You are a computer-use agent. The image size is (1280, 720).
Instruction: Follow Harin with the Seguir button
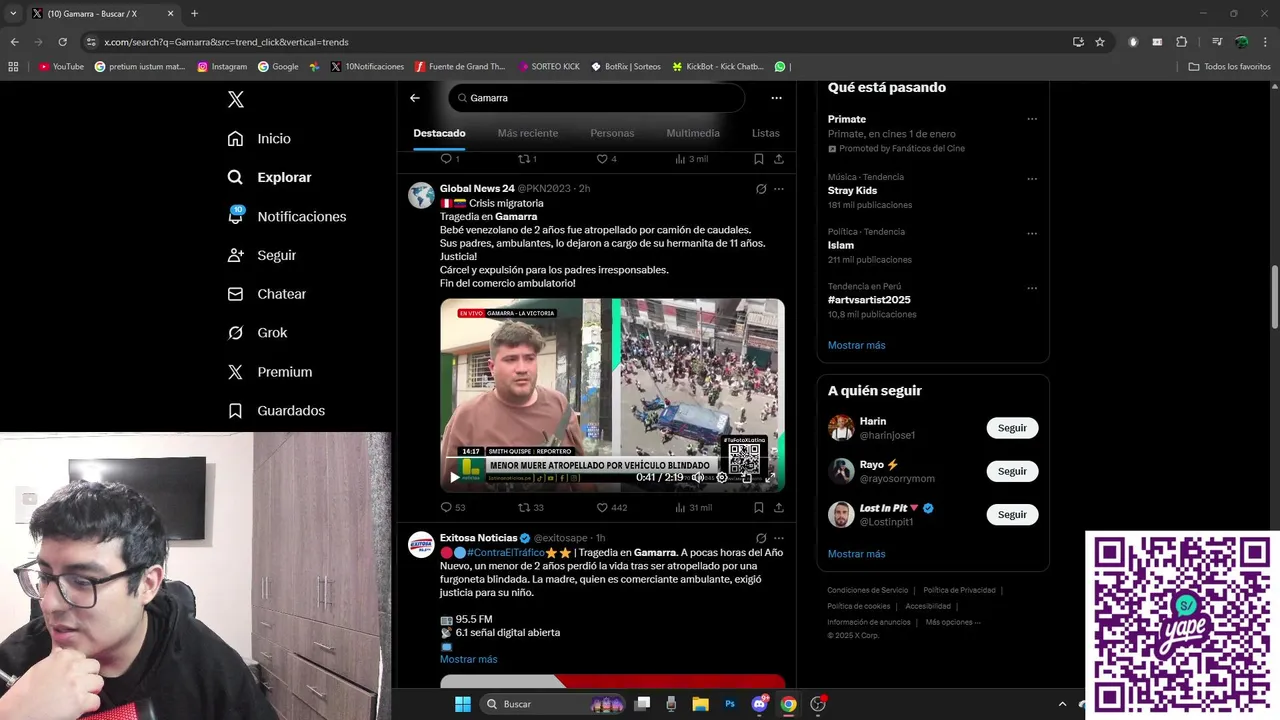1012,428
